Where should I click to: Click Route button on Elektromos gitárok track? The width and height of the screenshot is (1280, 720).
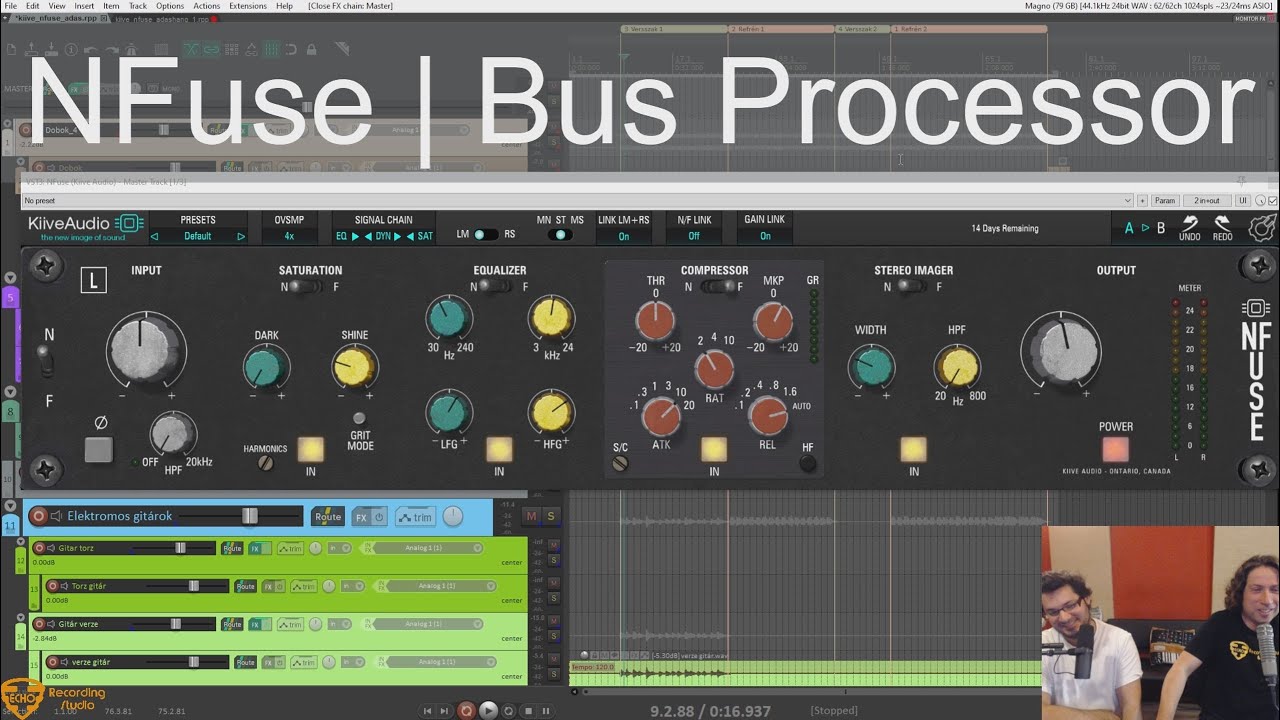point(327,517)
